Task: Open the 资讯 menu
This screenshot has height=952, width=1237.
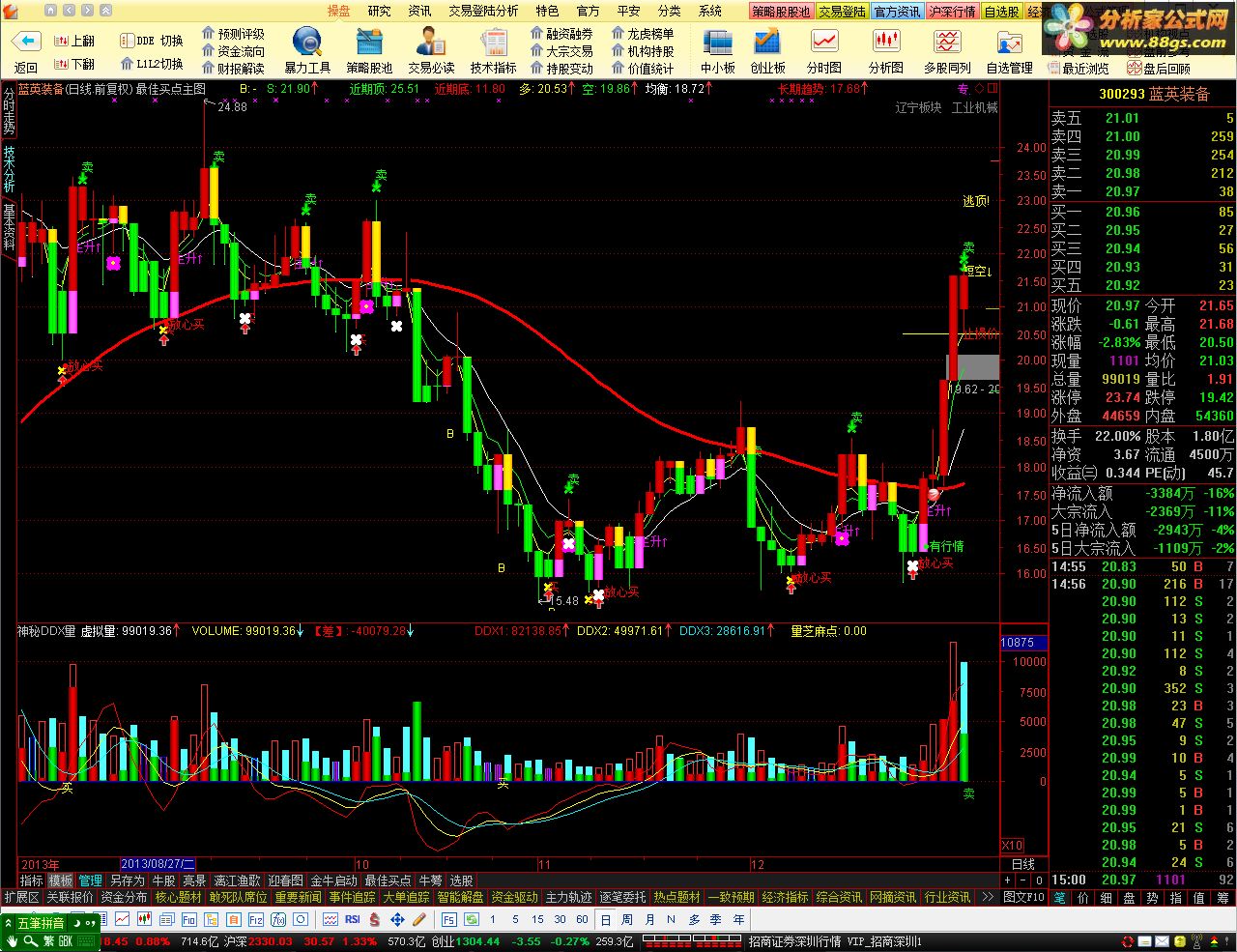Action: point(420,11)
